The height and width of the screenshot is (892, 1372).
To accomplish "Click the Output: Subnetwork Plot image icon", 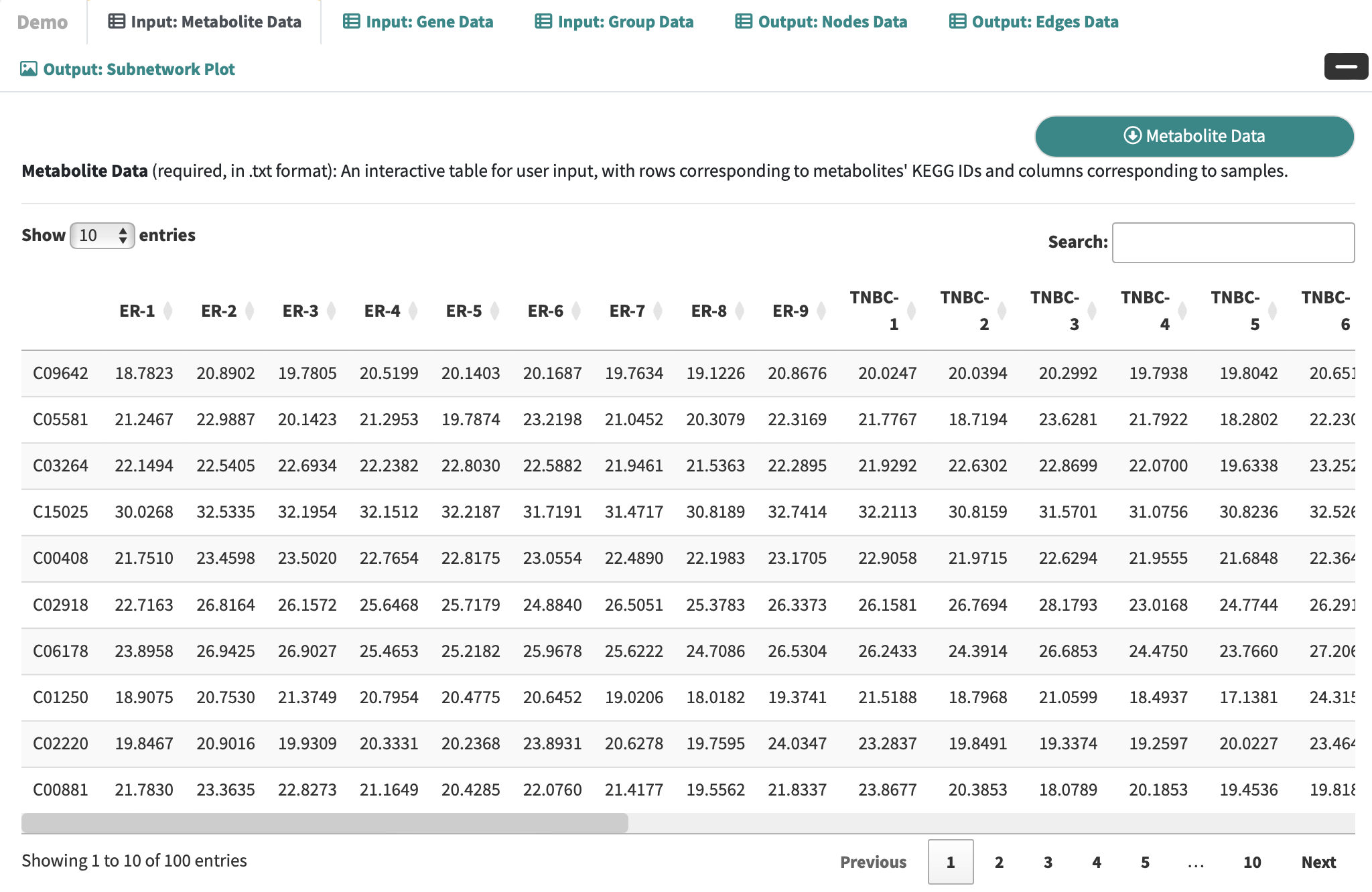I will (29, 69).
